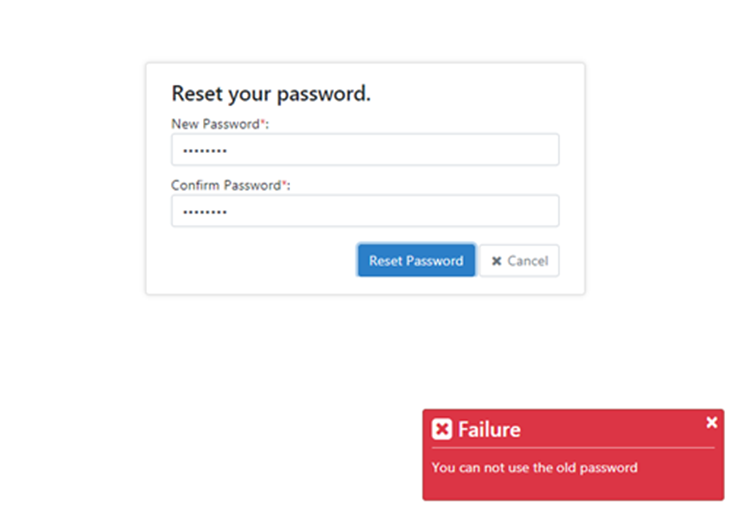The width and height of the screenshot is (745, 515).
Task: Click the divider line in Failure toast
Action: tap(573, 448)
